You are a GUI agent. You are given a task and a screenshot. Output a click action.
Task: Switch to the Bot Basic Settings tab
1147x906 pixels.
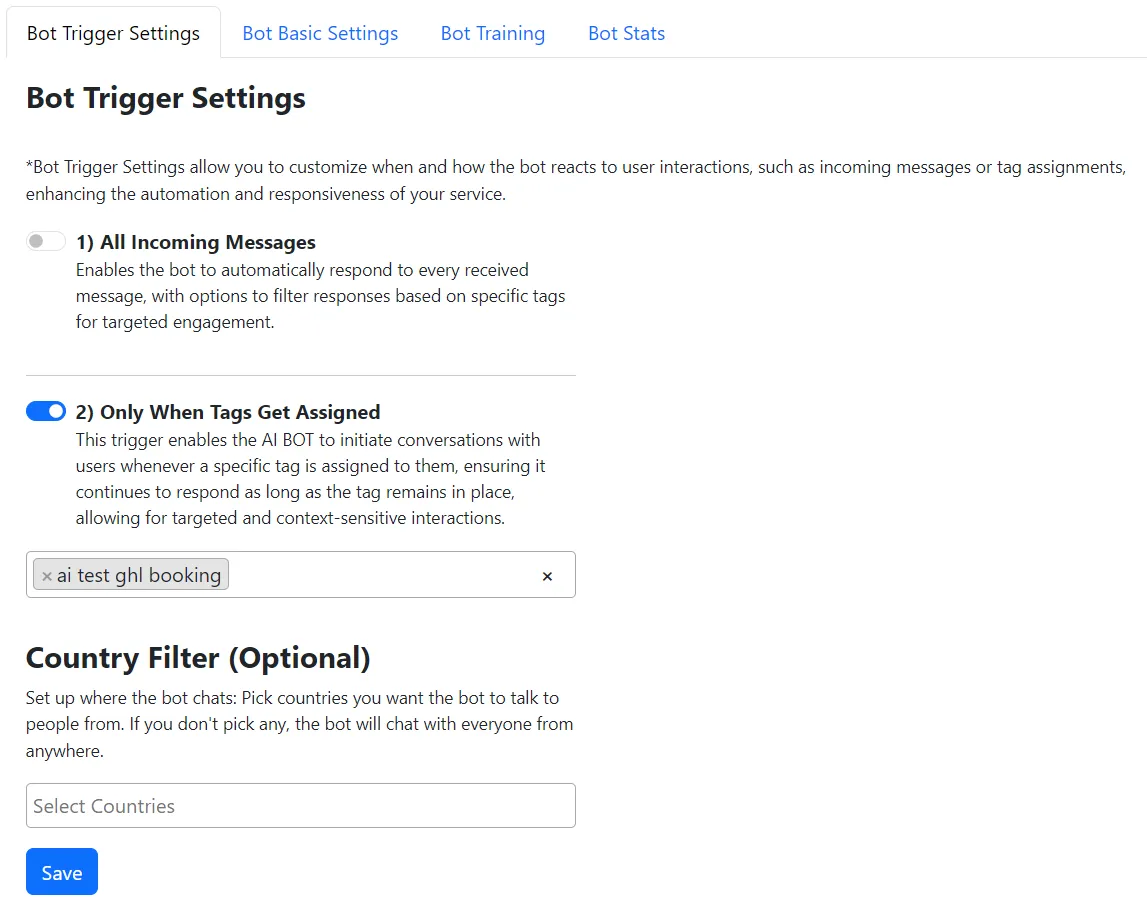pos(320,33)
